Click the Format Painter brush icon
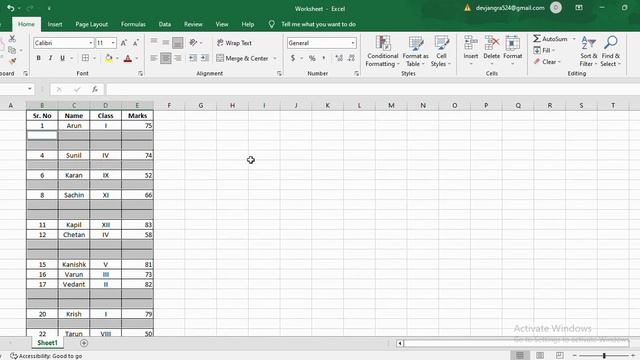Screen dimensions: 640x360 [12, 61]
